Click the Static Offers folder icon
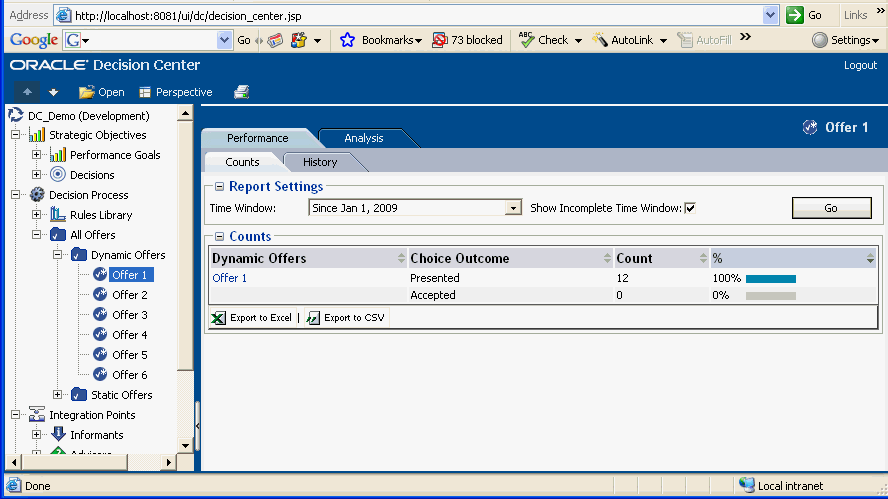This screenshot has height=499, width=888. 79,395
